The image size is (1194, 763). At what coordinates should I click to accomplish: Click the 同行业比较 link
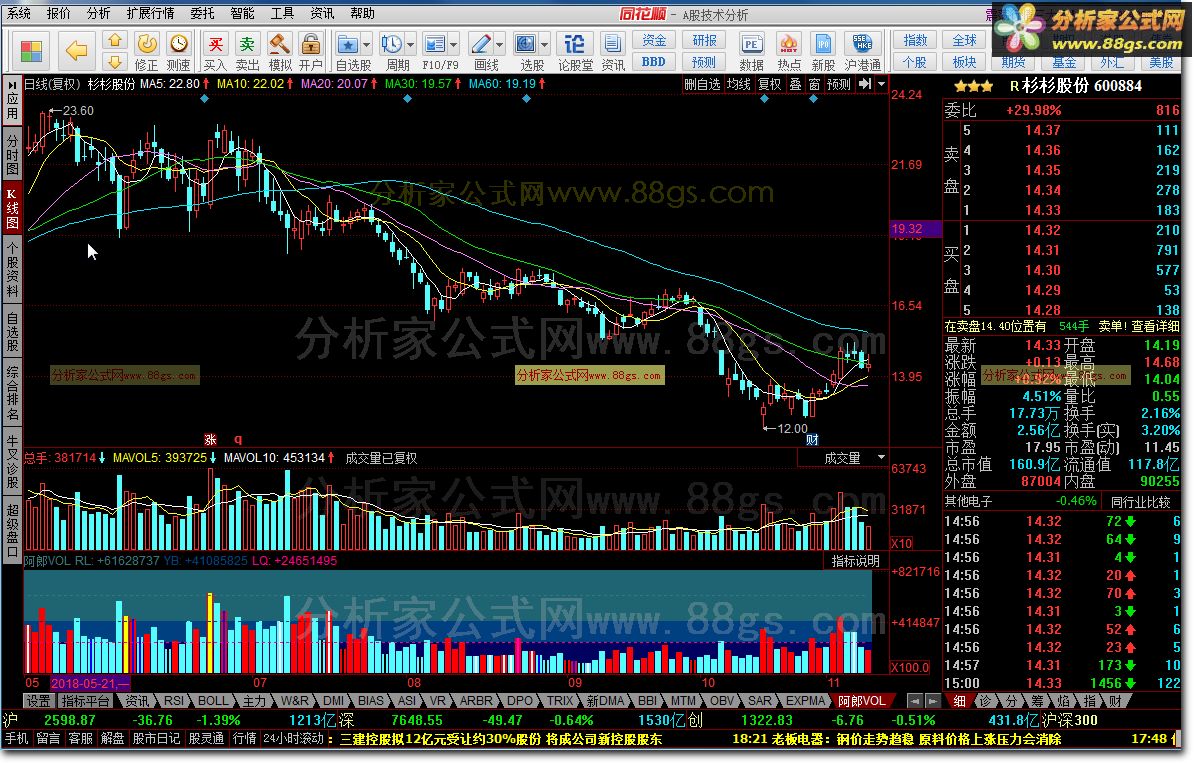[x=1140, y=501]
